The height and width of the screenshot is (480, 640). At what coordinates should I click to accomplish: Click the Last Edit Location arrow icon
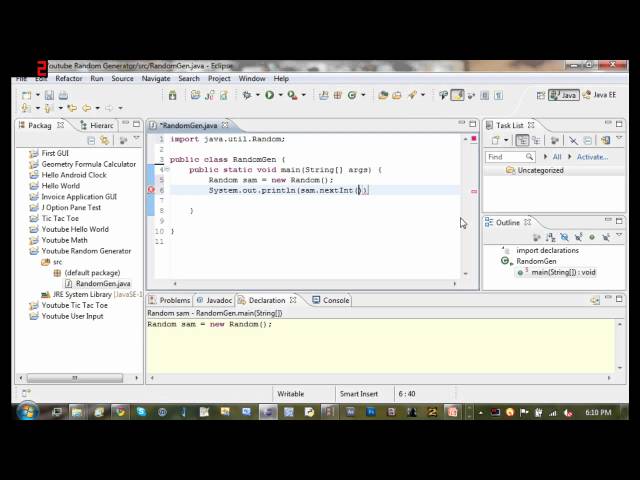click(x=72, y=108)
